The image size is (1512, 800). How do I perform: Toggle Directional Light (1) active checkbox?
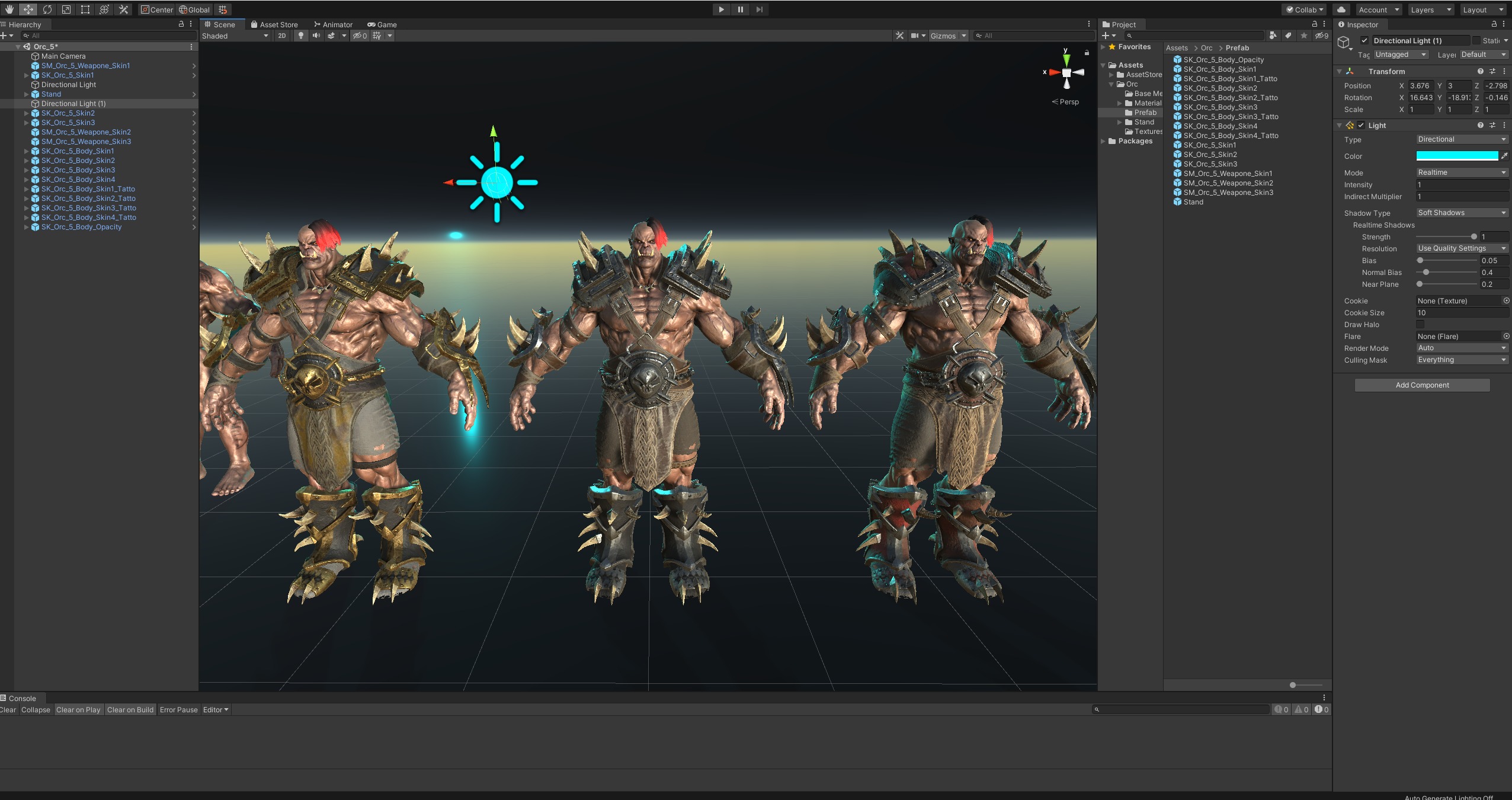pyautogui.click(x=1364, y=40)
